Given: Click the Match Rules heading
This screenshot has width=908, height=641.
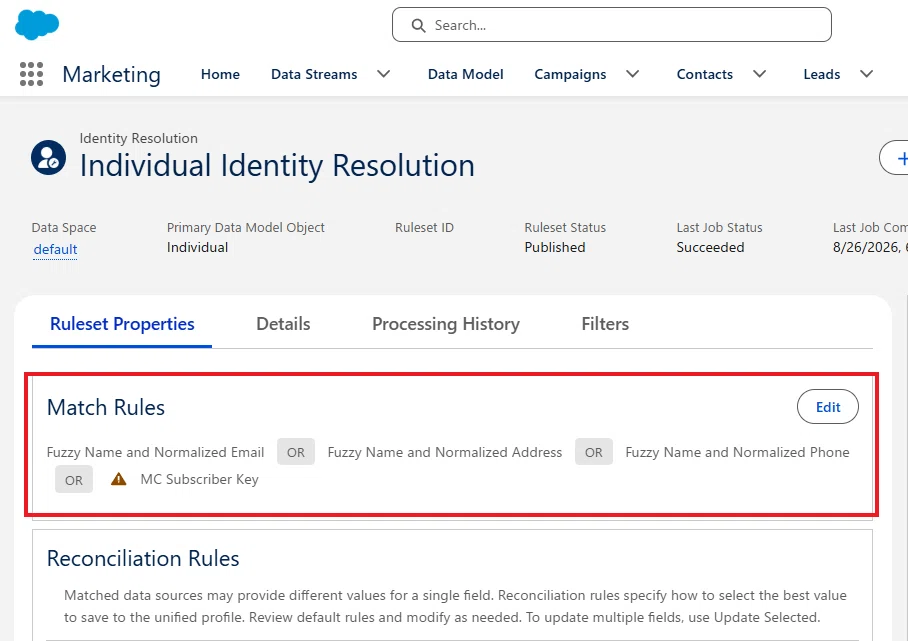Looking at the screenshot, I should pyautogui.click(x=106, y=408).
